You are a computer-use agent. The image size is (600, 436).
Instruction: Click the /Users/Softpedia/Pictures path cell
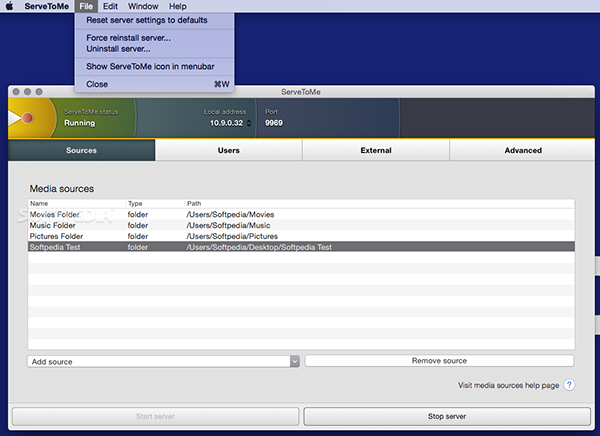[232, 236]
